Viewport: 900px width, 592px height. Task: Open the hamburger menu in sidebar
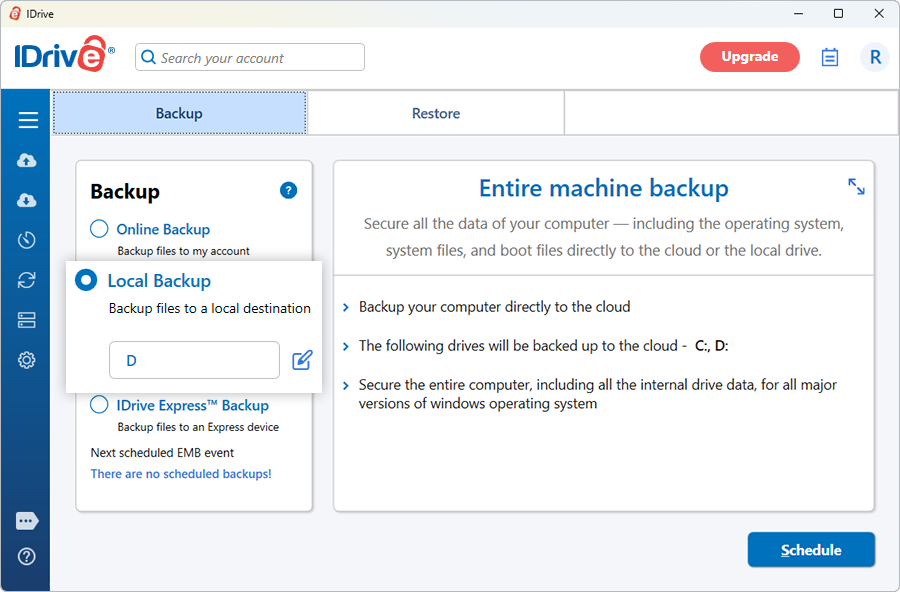[x=28, y=120]
